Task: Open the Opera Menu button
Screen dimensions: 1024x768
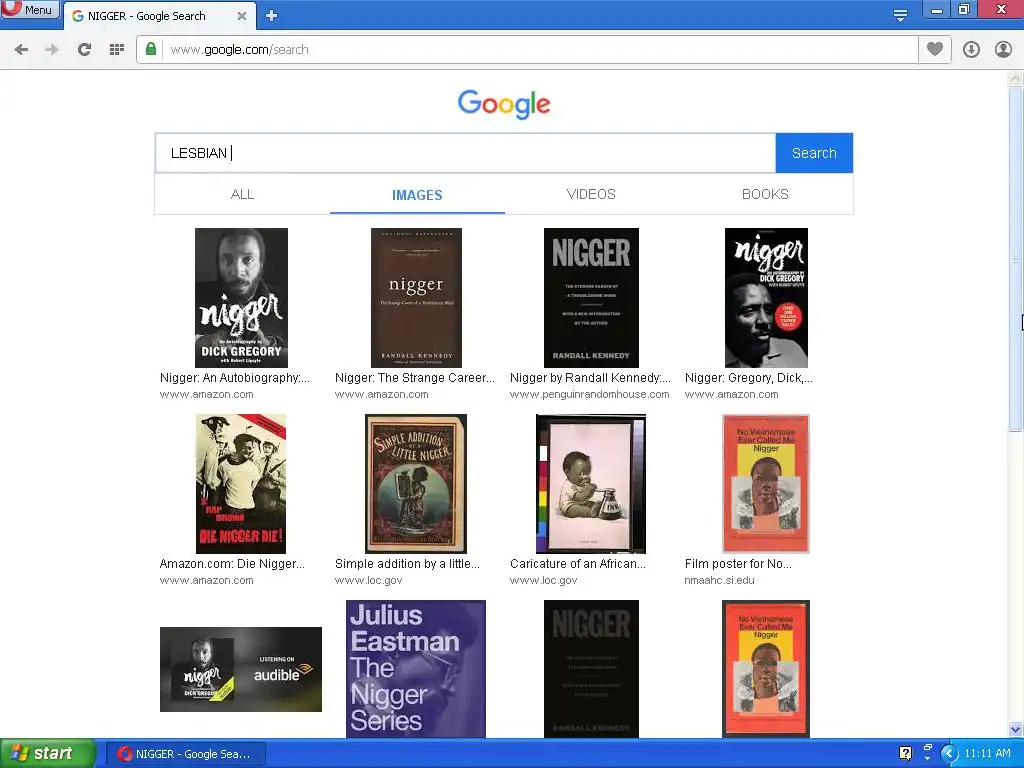Action: pos(30,9)
